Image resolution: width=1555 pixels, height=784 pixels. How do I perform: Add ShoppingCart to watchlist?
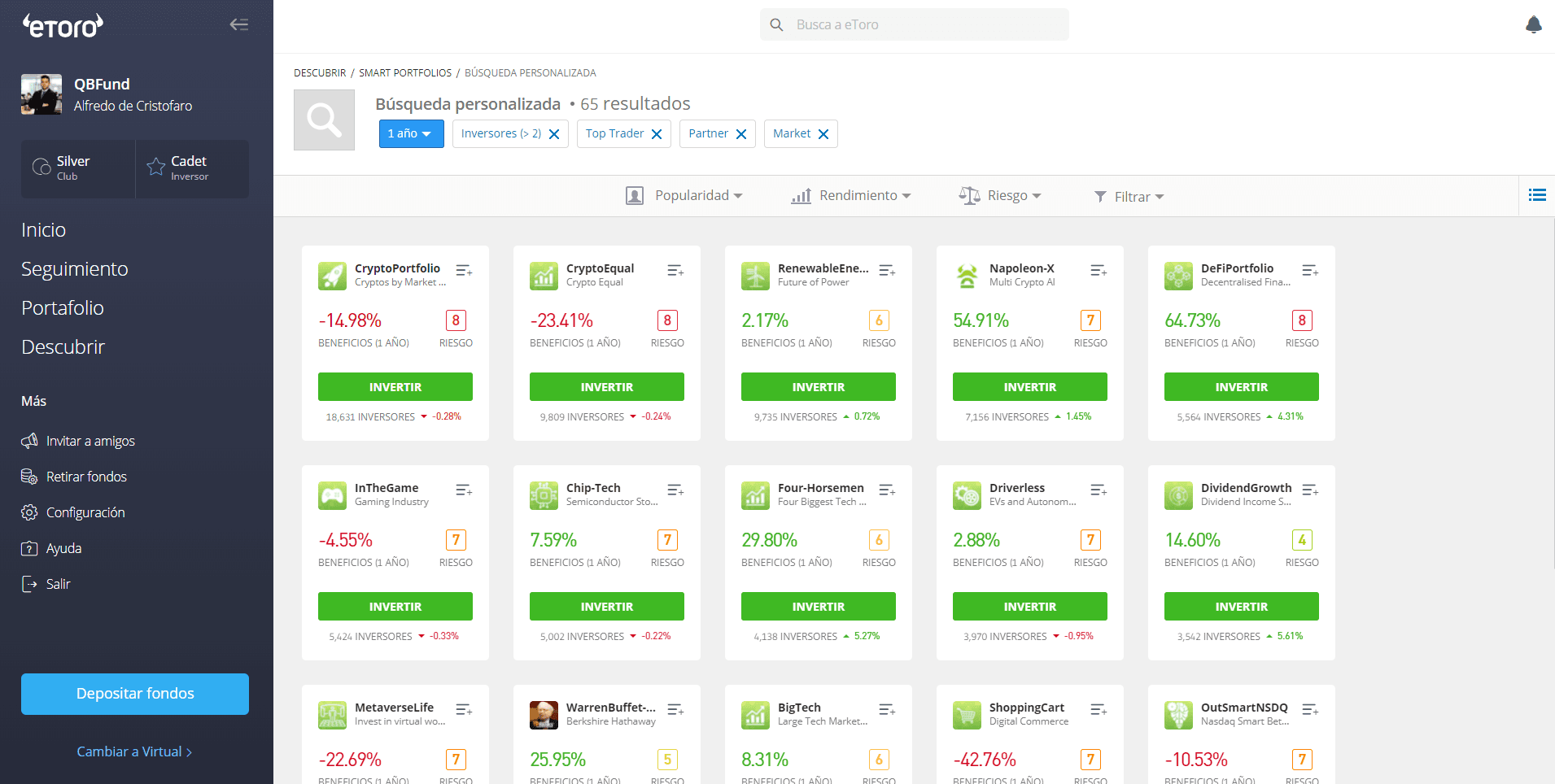click(1099, 709)
